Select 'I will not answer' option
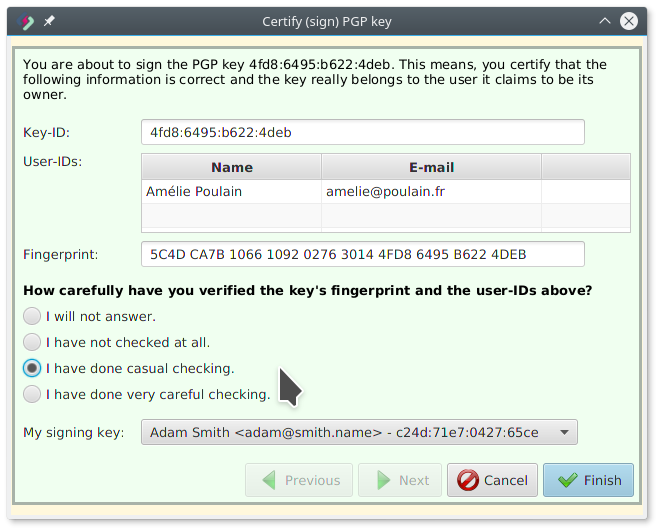Image resolution: width=660 pixels, height=532 pixels. [x=33, y=316]
